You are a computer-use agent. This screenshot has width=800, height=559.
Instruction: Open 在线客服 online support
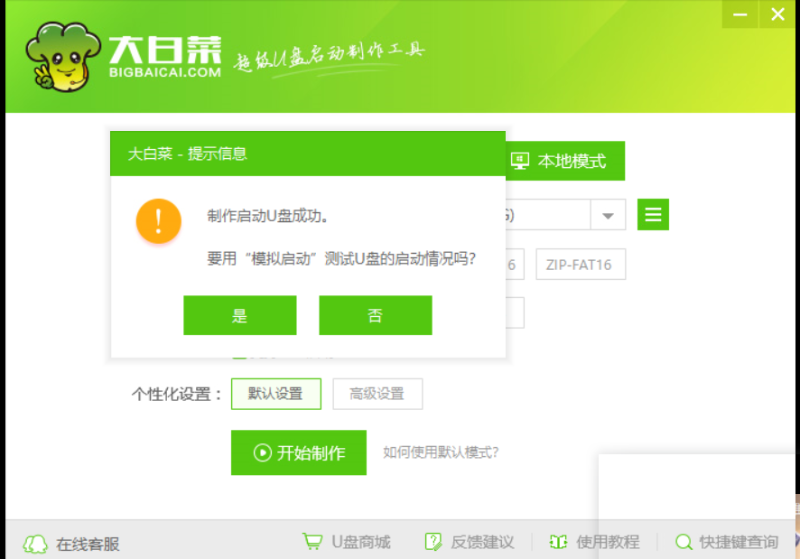pos(88,544)
